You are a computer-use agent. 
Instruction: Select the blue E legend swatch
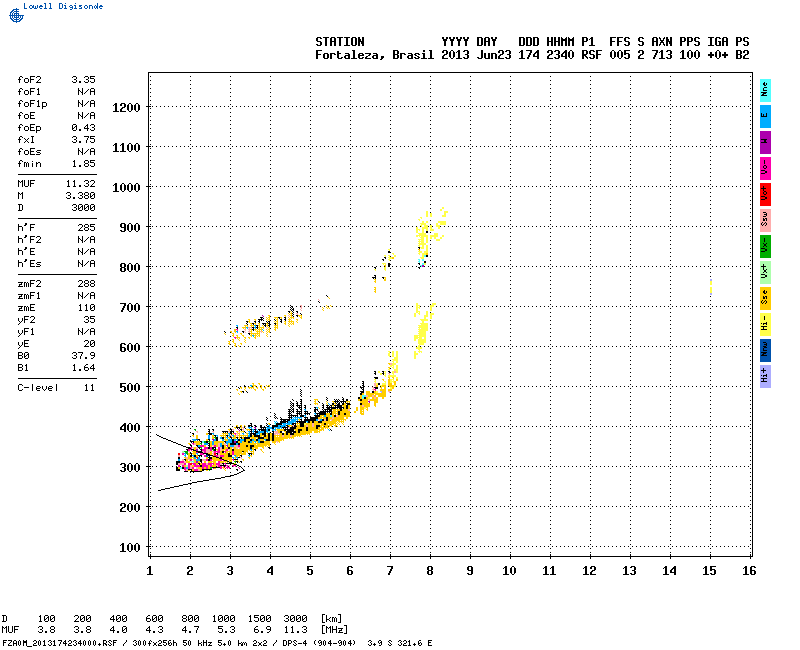pyautogui.click(x=765, y=116)
